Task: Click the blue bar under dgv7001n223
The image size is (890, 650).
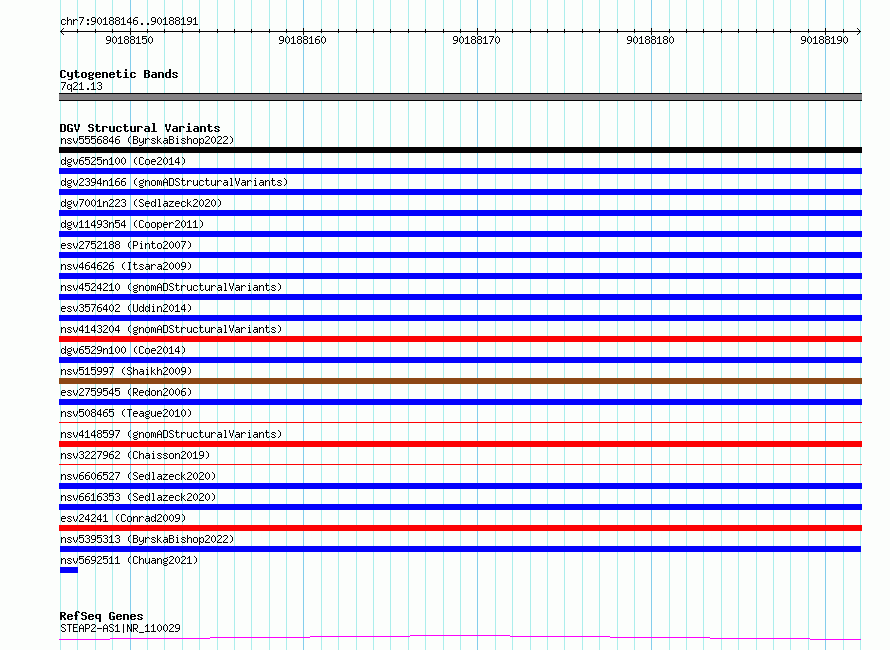Action: (460, 213)
